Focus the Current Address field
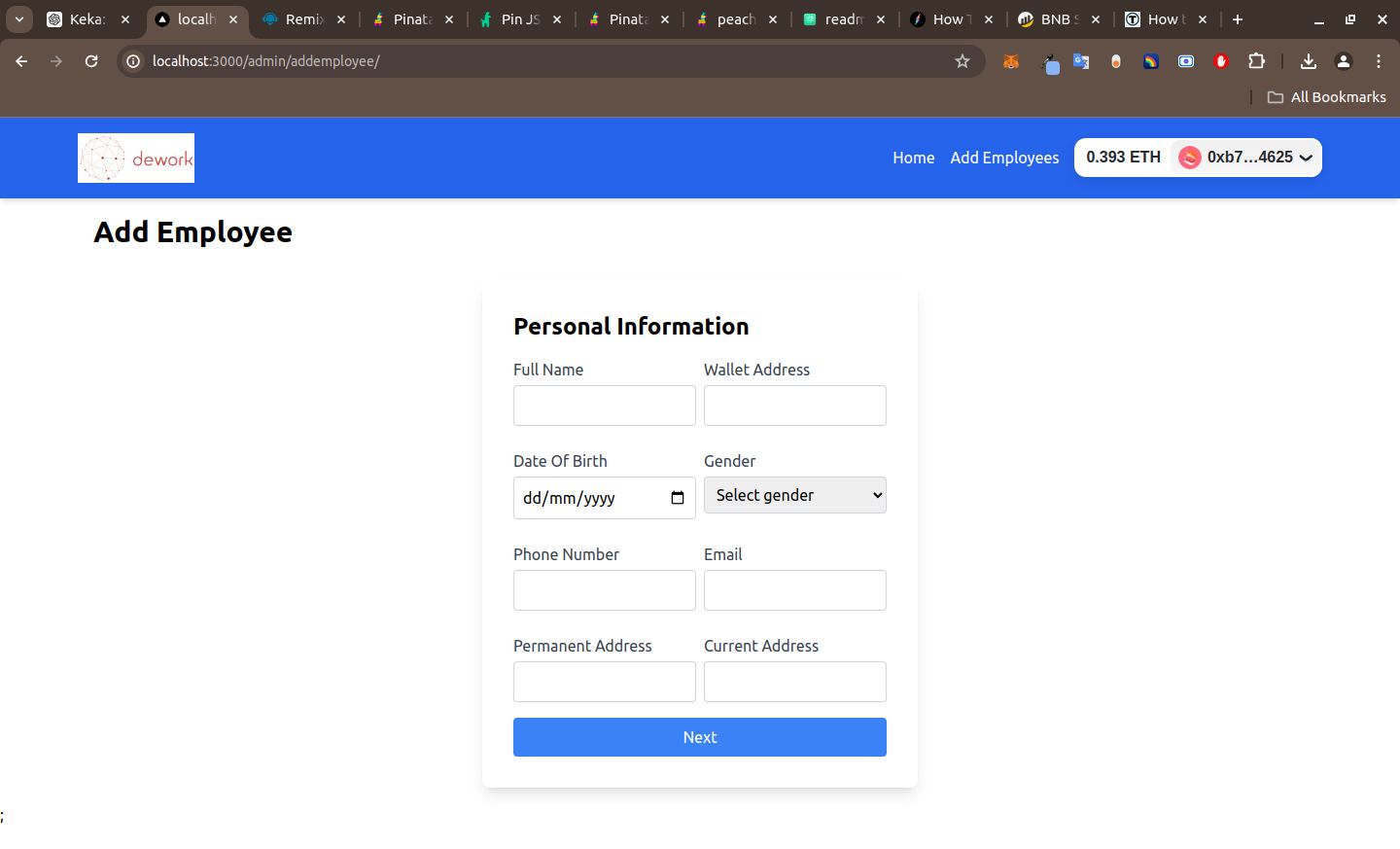 coord(795,682)
